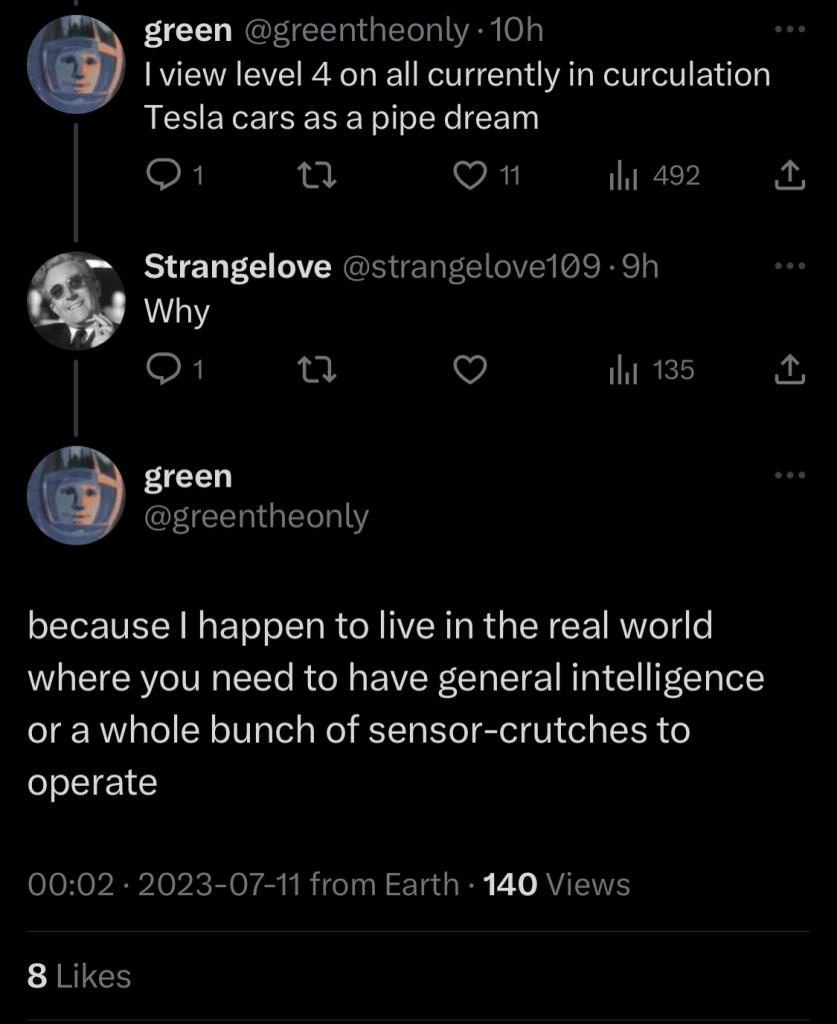The height and width of the screenshot is (1024, 837).
Task: Open green's avatar on the top tweet
Action: [75, 65]
